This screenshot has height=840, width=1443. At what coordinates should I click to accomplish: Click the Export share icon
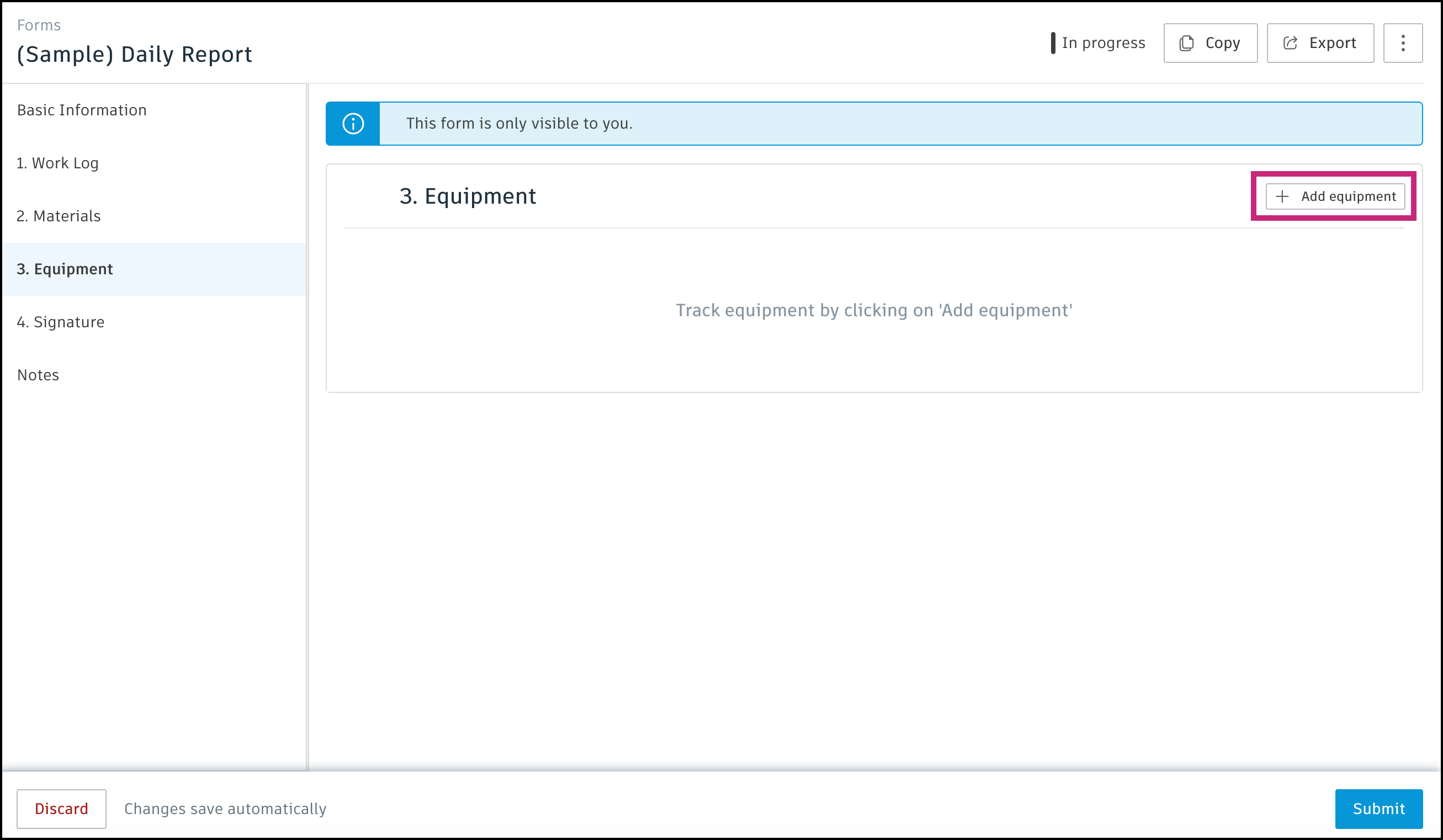click(1290, 43)
